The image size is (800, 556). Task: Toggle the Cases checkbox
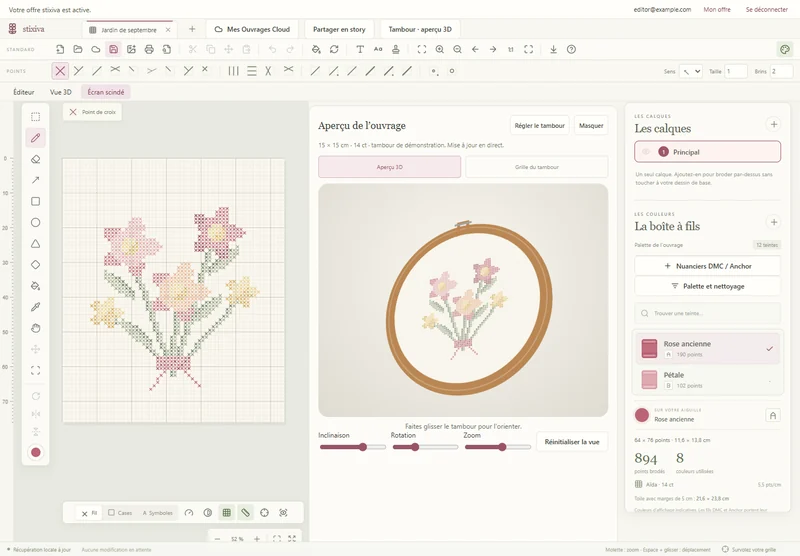(x=120, y=513)
